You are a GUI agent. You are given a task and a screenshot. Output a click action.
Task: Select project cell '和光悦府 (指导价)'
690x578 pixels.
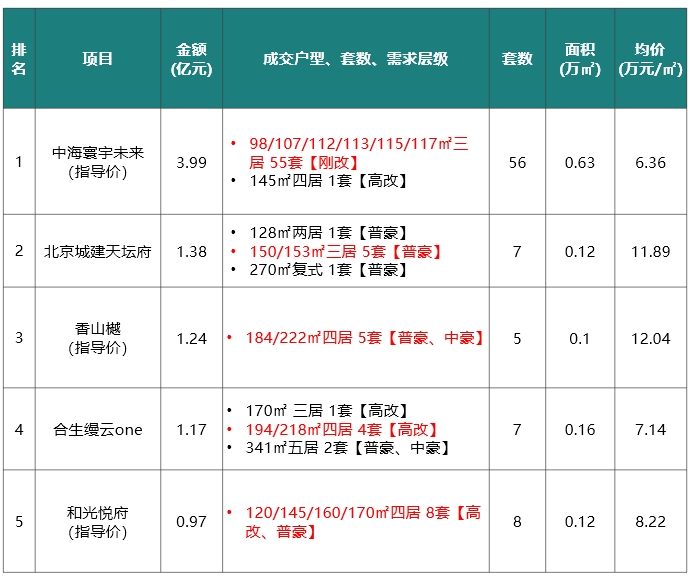pos(98,522)
